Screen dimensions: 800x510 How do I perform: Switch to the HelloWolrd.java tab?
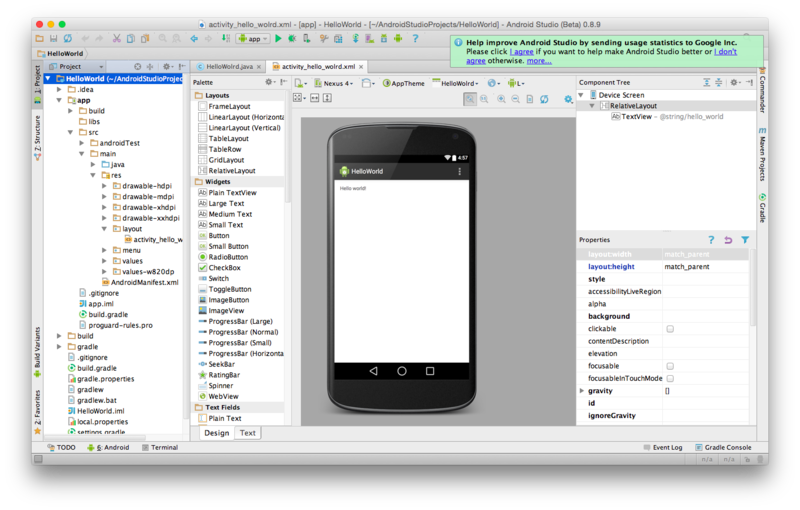tap(229, 67)
